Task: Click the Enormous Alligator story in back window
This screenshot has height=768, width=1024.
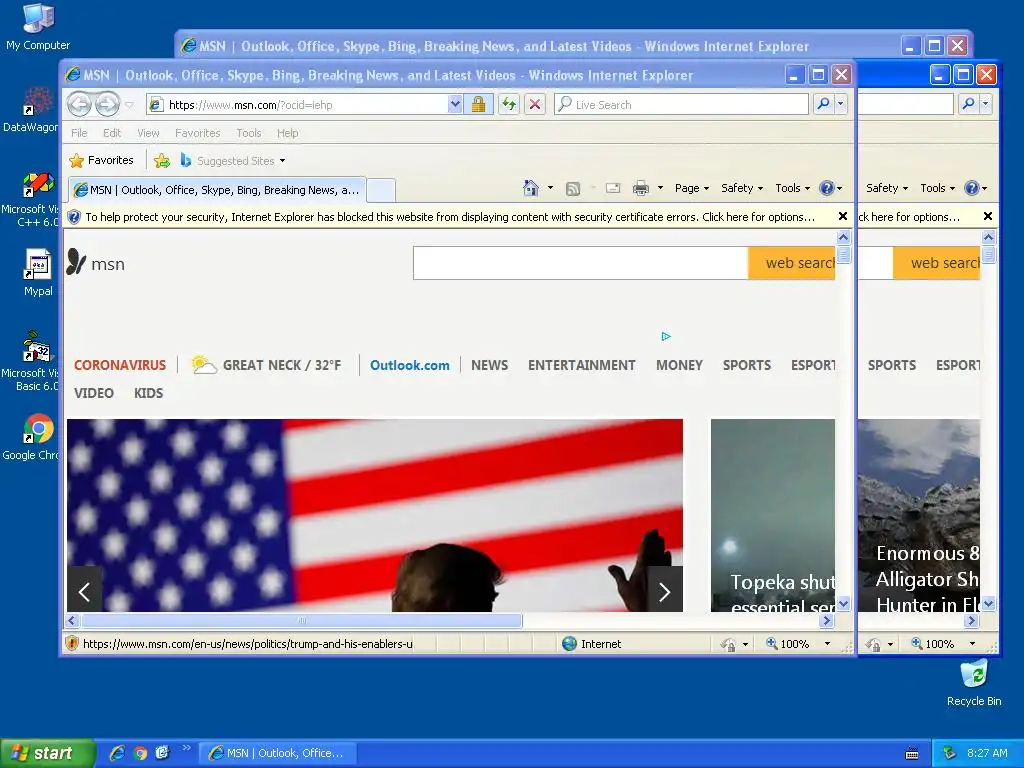Action: pyautogui.click(x=919, y=515)
